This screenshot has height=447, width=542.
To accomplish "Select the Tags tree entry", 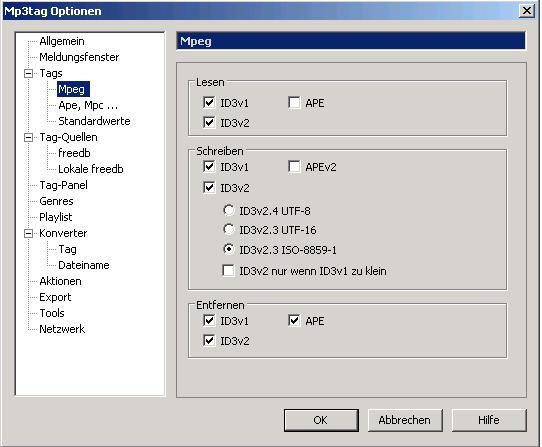I will (x=51, y=73).
